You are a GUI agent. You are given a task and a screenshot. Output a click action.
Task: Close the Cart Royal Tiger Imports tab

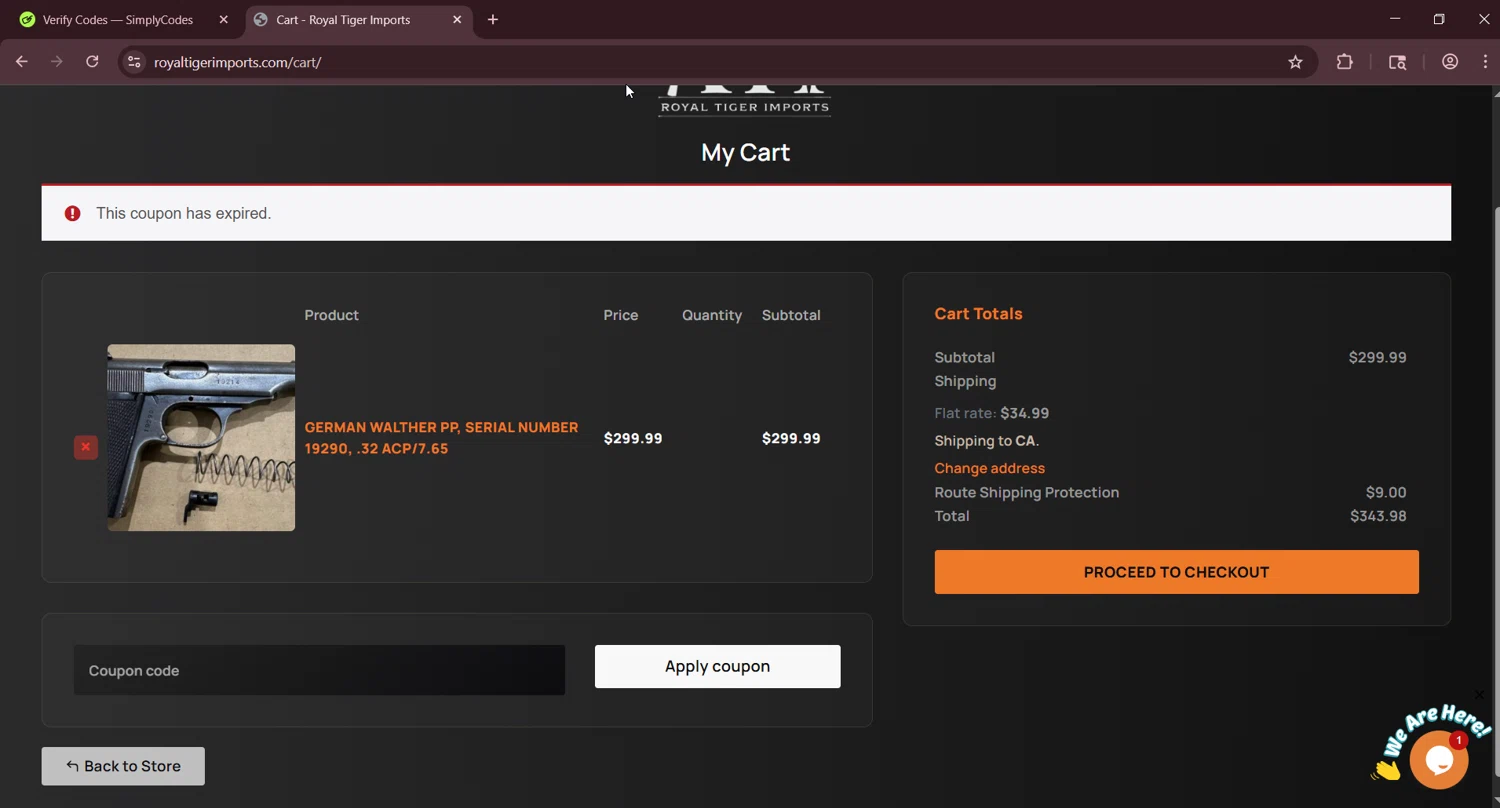(457, 20)
